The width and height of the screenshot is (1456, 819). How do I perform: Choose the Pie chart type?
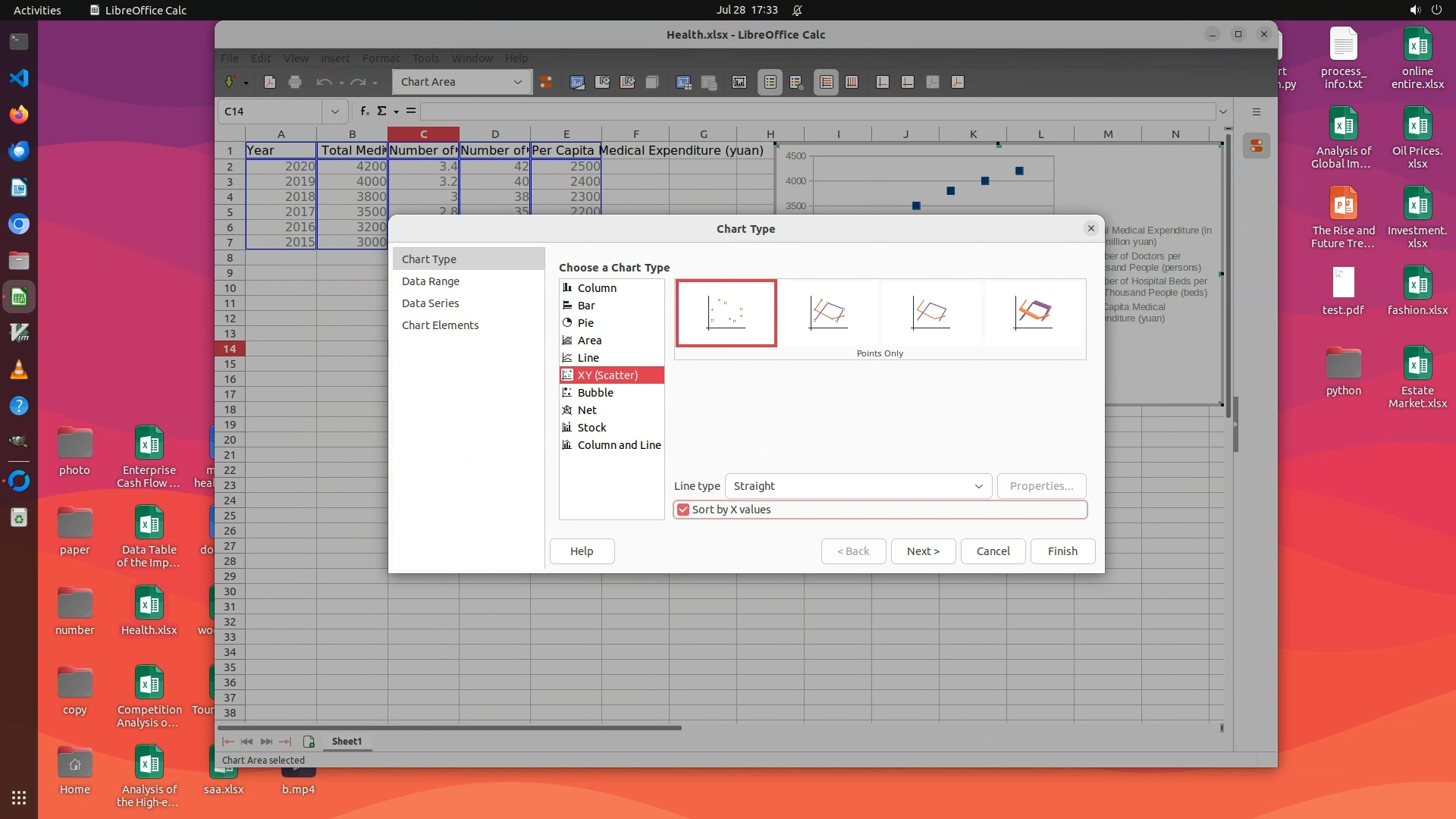coord(585,323)
